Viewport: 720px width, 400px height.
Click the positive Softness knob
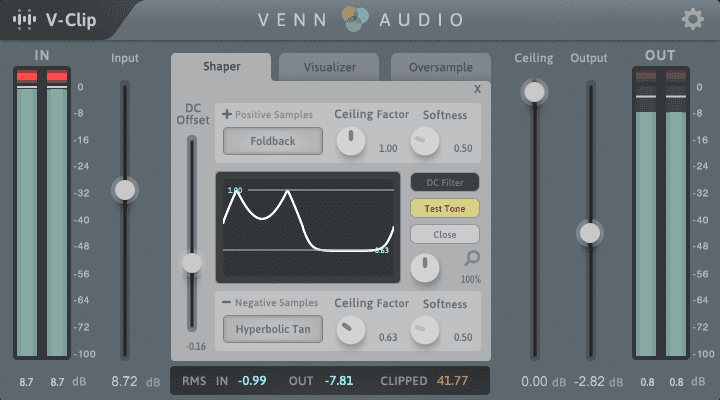click(x=425, y=141)
